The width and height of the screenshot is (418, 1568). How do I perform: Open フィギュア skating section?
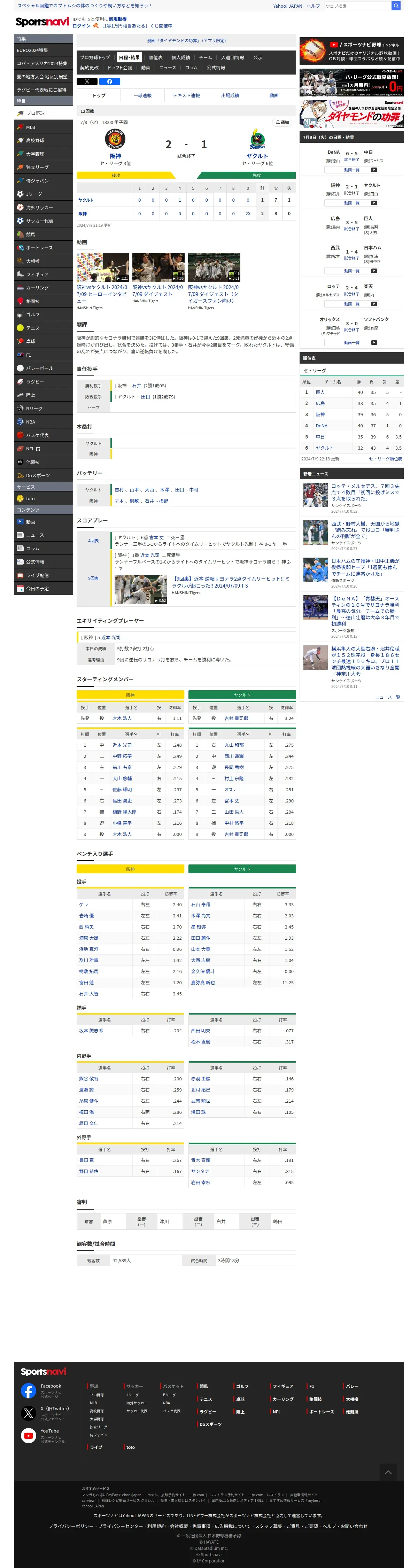coord(43,274)
